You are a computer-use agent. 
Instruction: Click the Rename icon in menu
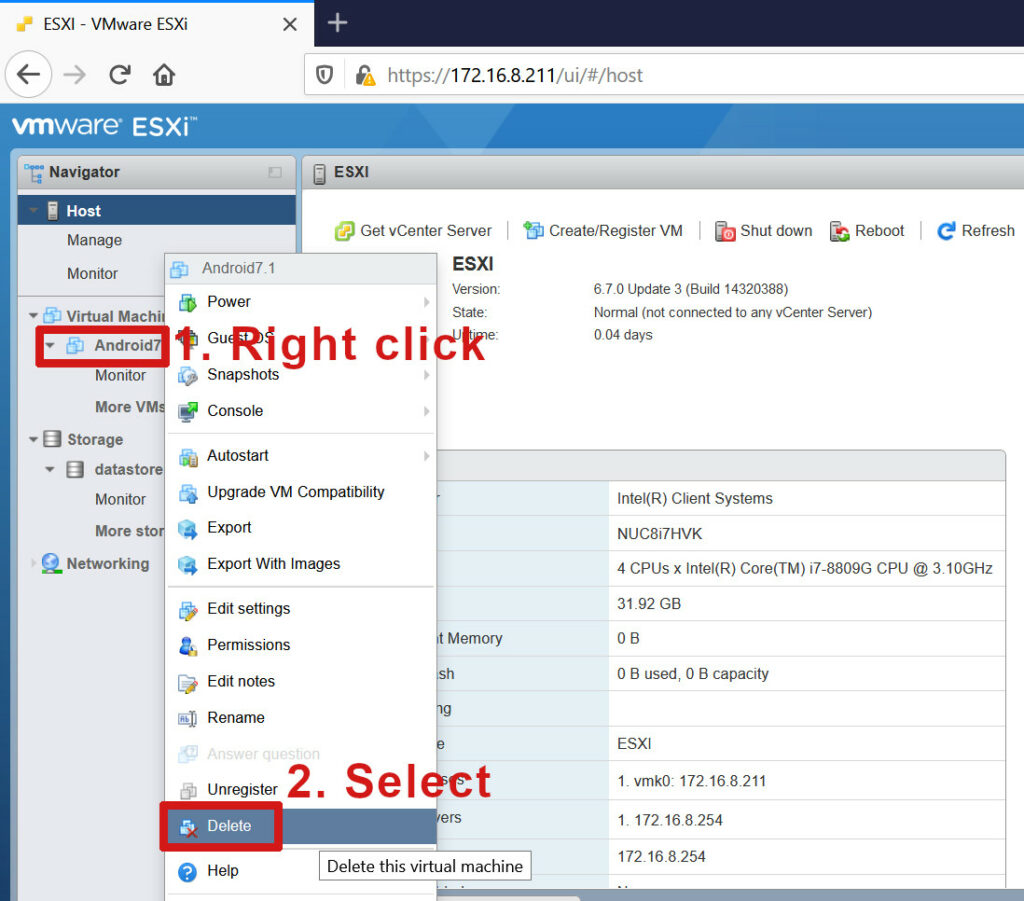187,718
